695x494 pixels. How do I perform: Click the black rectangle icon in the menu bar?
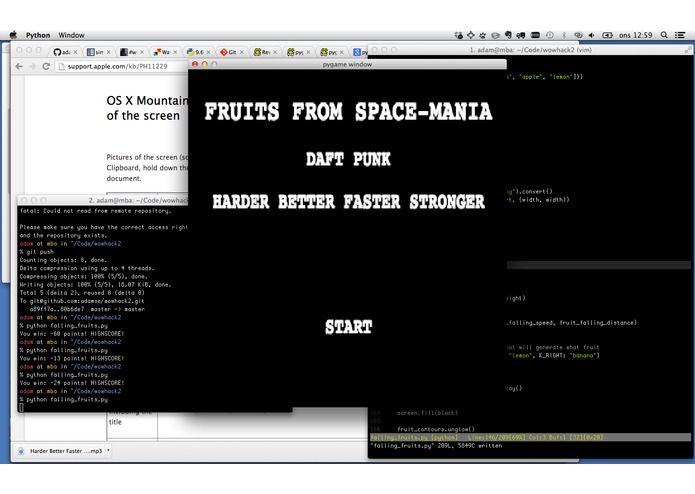[535, 35]
